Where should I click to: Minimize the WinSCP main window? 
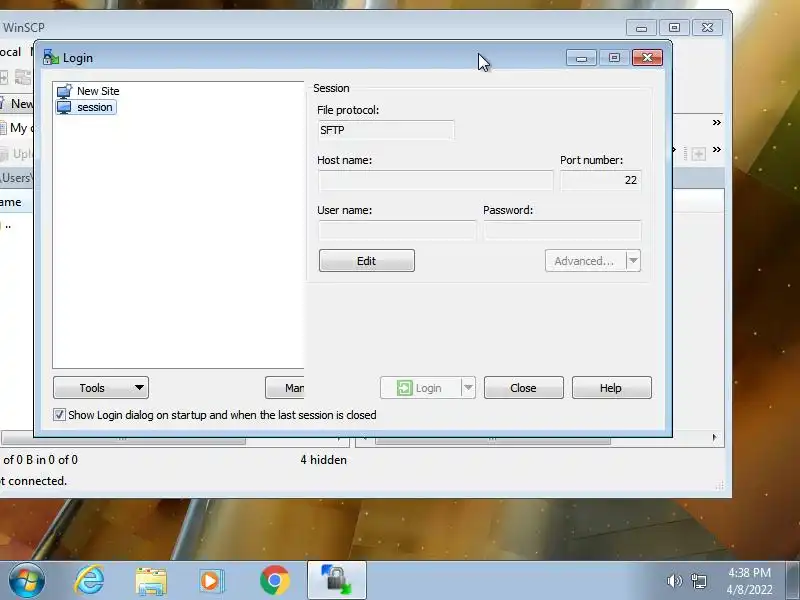[641, 28]
